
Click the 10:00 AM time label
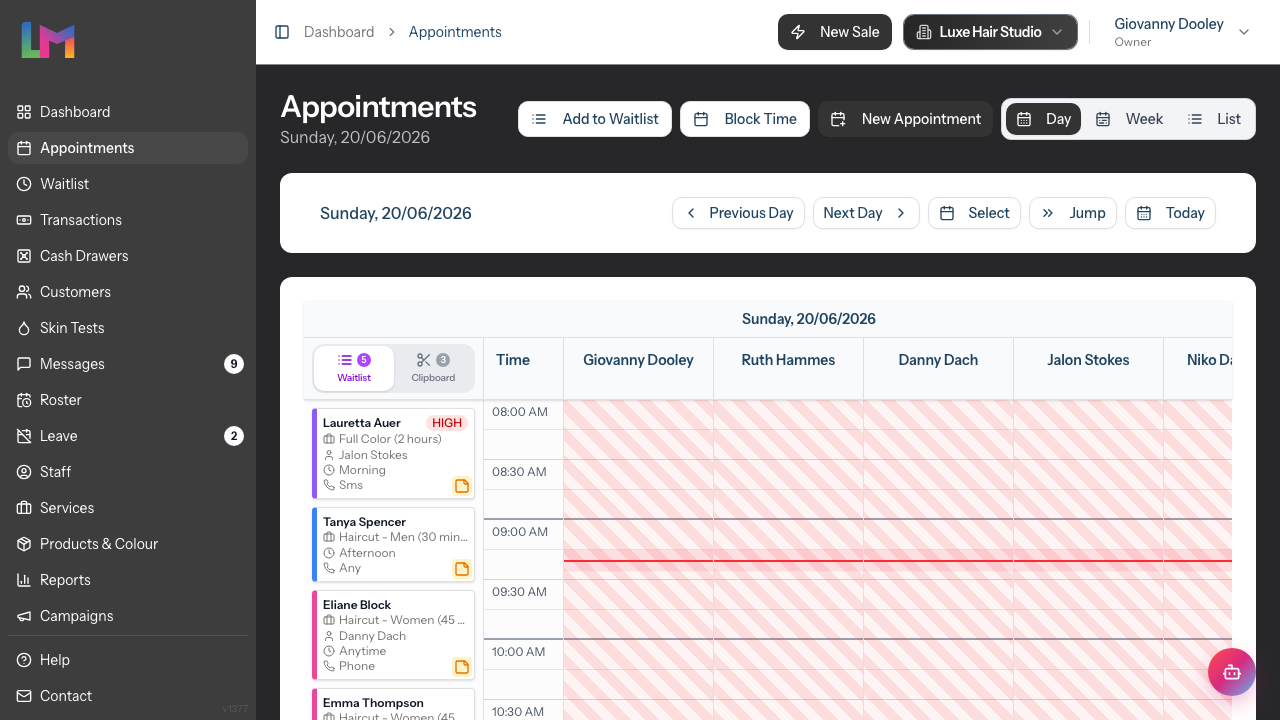519,652
